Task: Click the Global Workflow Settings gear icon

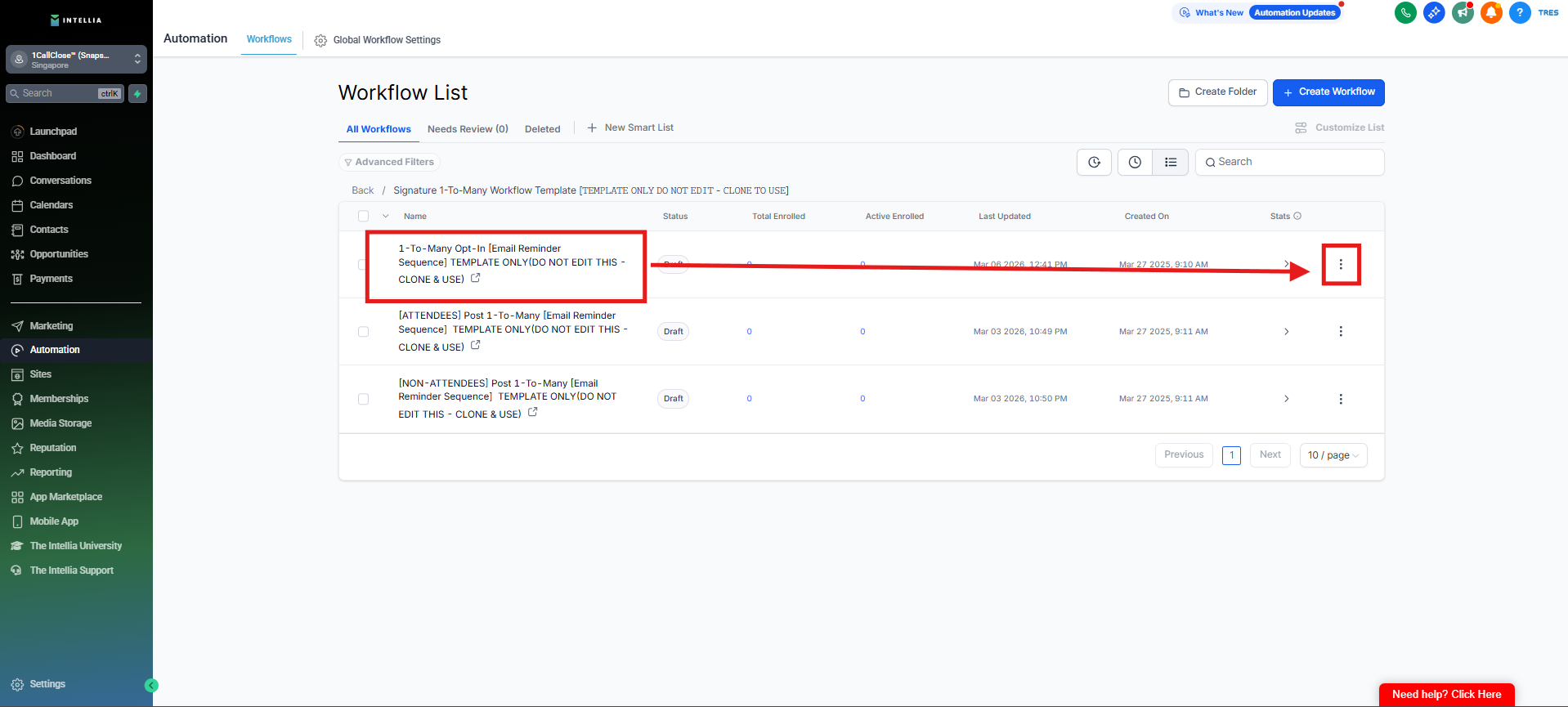Action: pyautogui.click(x=320, y=41)
